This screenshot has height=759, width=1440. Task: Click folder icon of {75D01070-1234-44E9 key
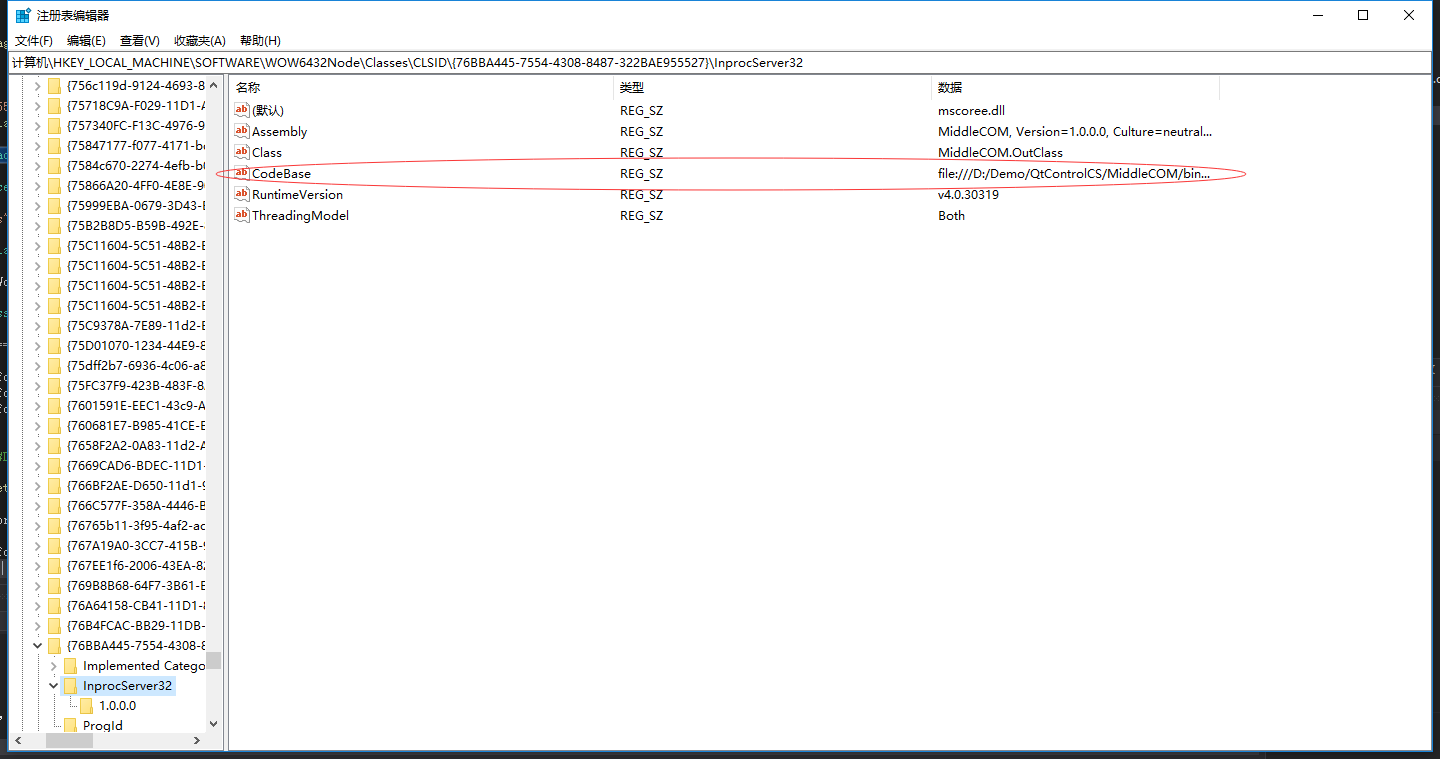click(x=54, y=345)
